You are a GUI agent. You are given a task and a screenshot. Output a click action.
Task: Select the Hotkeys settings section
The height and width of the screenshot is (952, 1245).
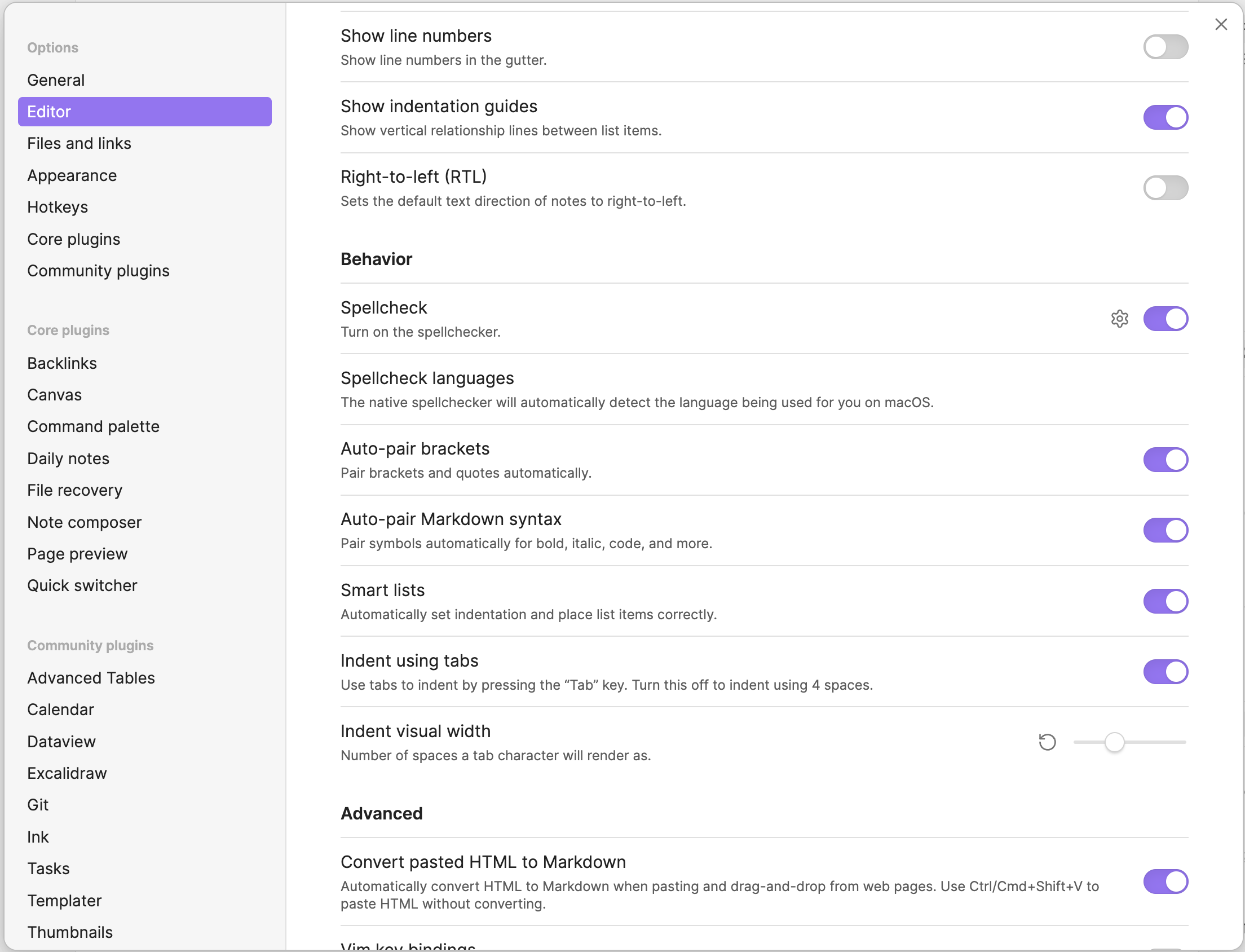click(58, 207)
